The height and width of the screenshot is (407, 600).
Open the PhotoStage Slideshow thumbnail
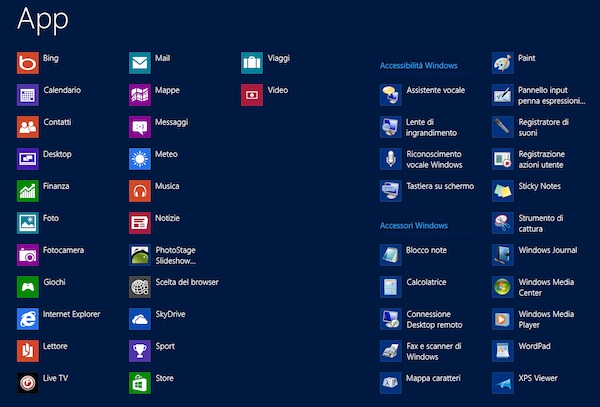click(140, 255)
